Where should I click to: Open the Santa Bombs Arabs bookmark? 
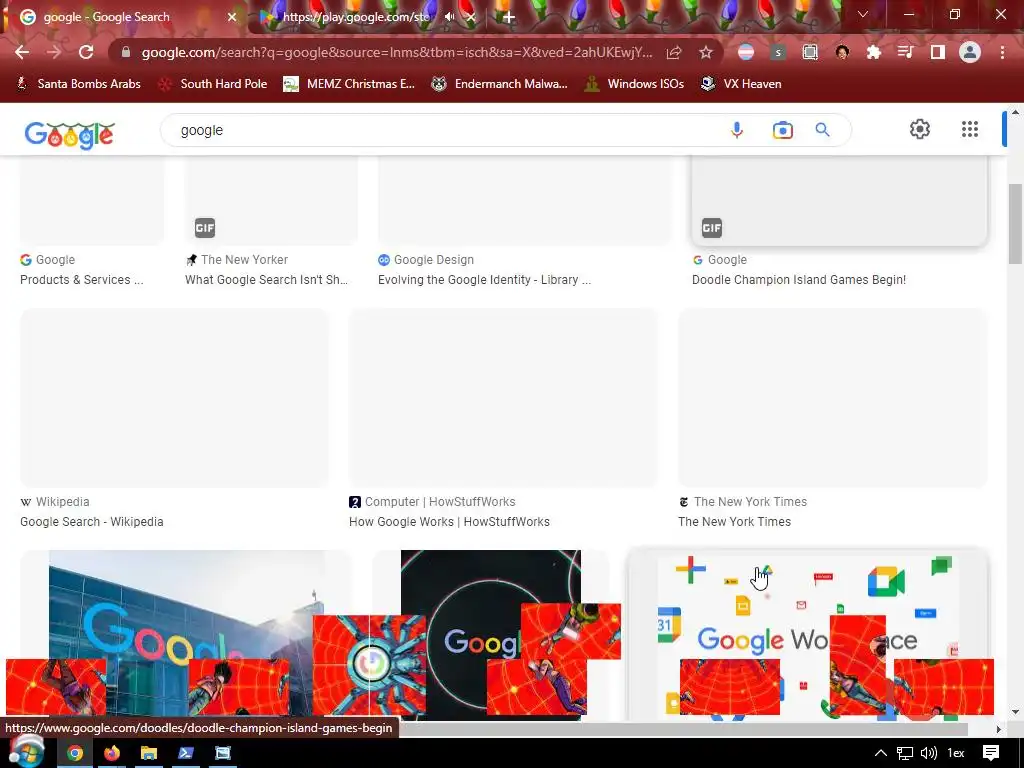(x=79, y=84)
